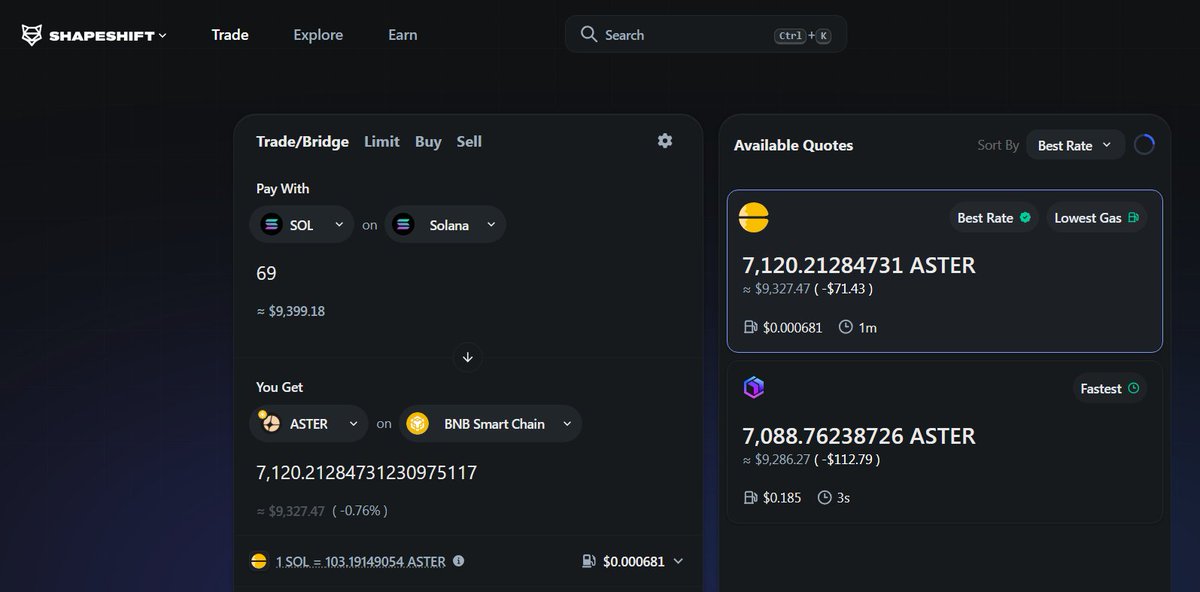Click the gas icon next to $0.185
This screenshot has height=592, width=1200.
752,497
